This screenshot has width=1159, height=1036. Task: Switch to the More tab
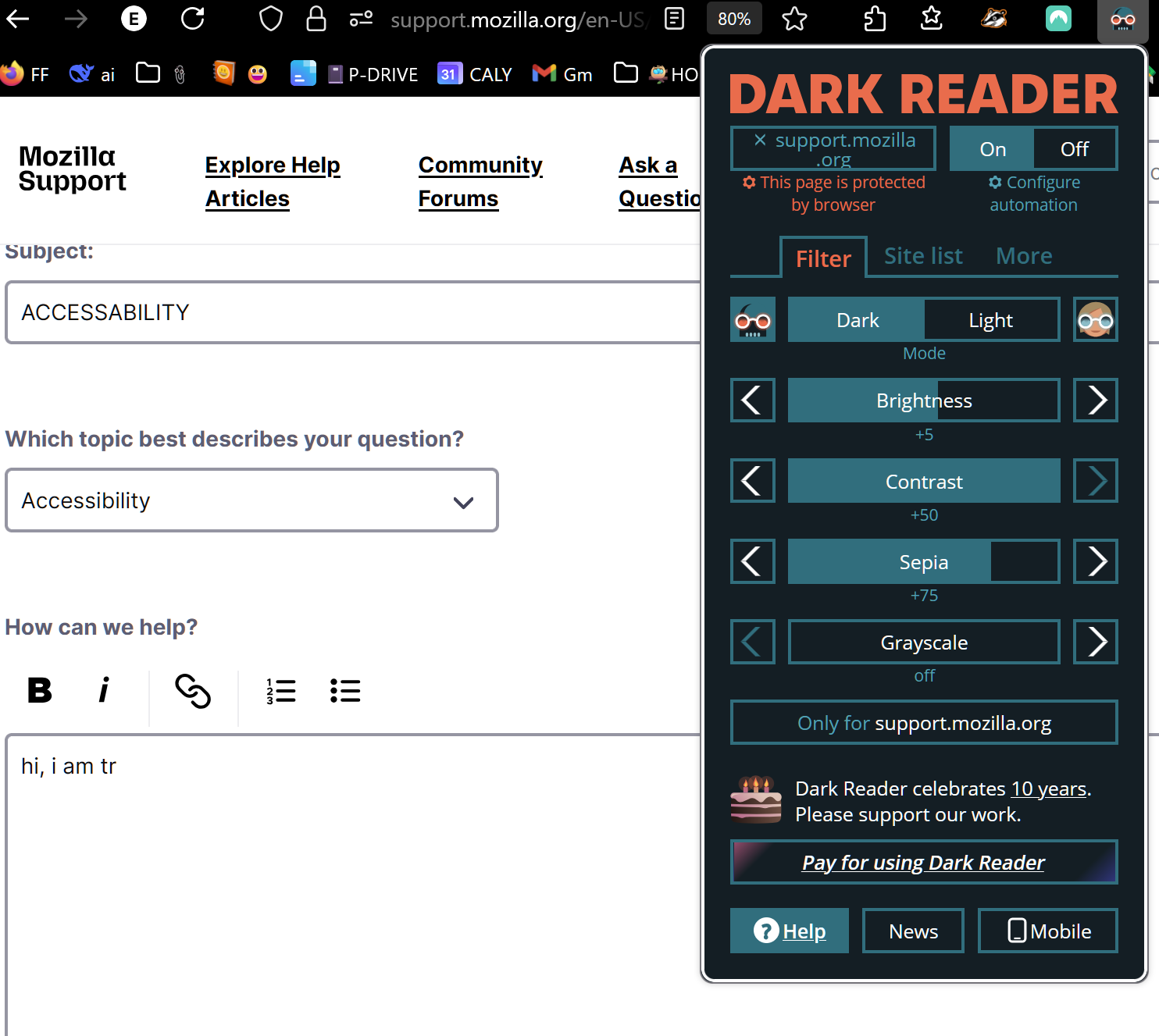(x=1024, y=256)
